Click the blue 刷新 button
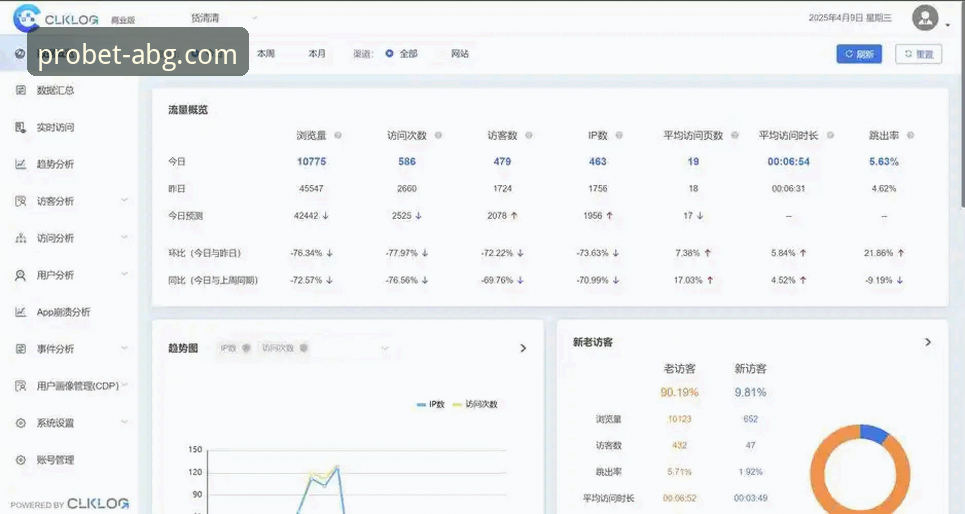965x514 pixels. point(859,54)
